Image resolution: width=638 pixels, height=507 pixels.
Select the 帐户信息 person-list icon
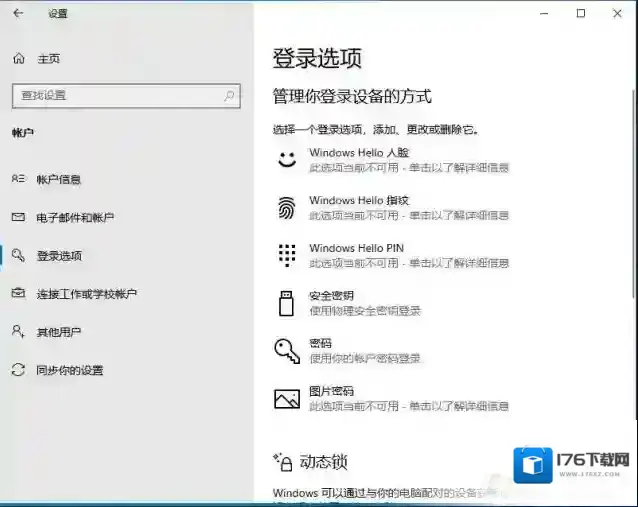pyautogui.click(x=18, y=179)
